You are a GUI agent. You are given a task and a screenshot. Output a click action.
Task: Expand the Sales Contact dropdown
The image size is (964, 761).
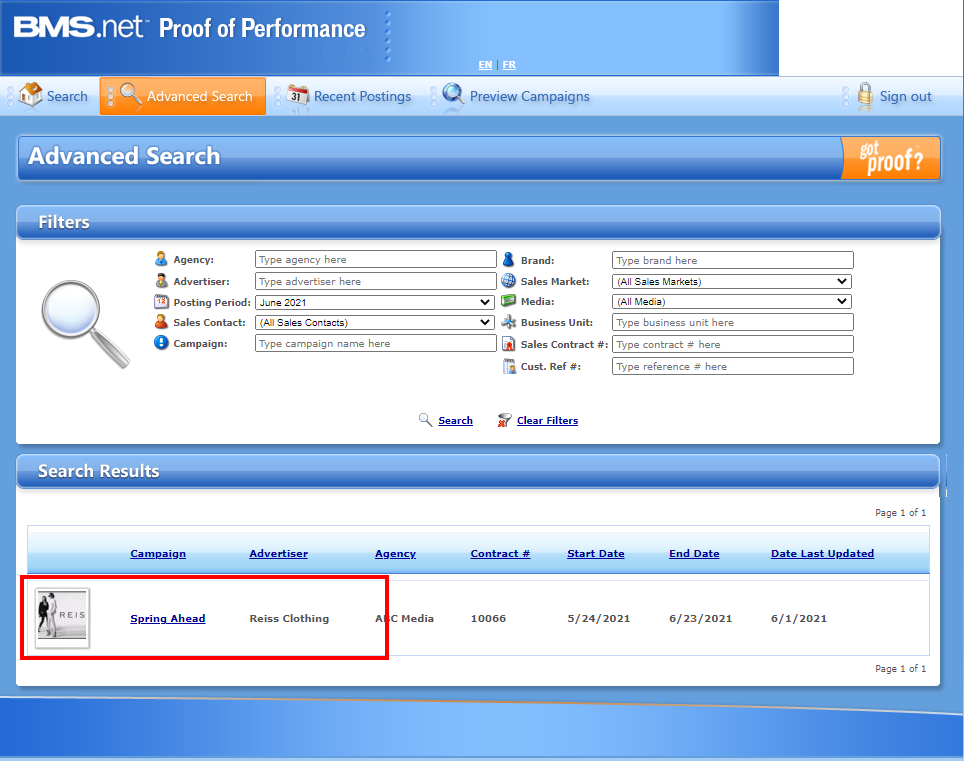375,322
